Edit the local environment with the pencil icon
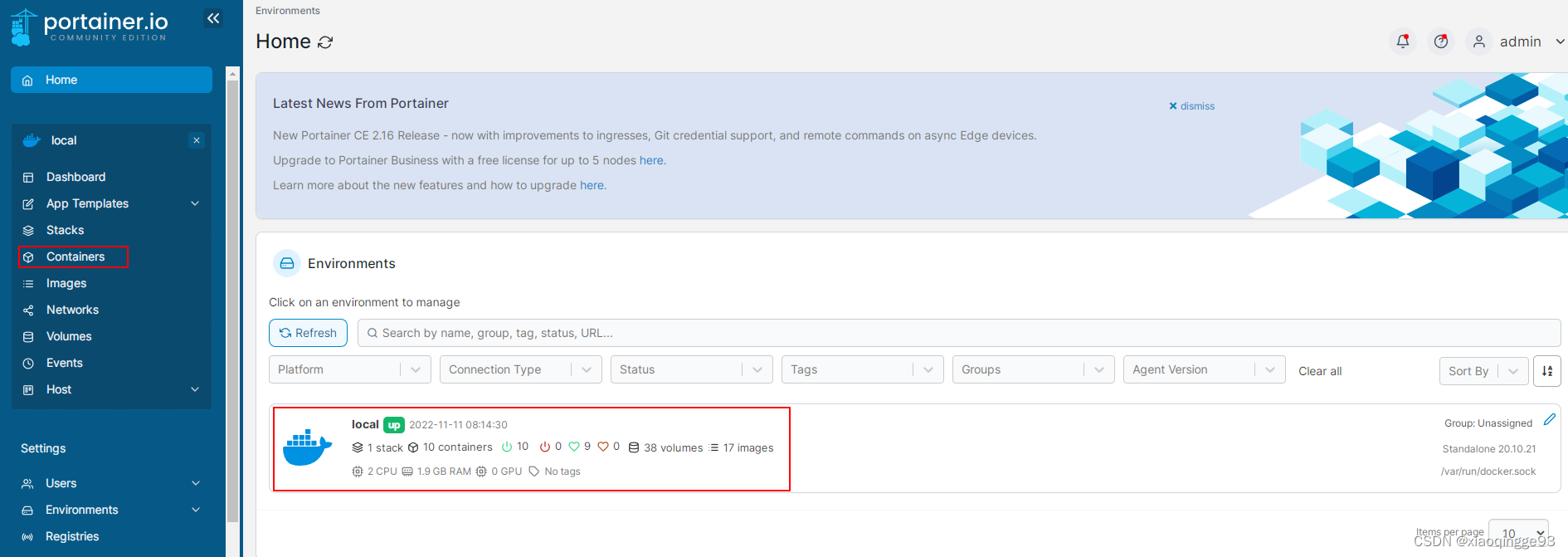The height and width of the screenshot is (557, 1568). (x=1549, y=420)
